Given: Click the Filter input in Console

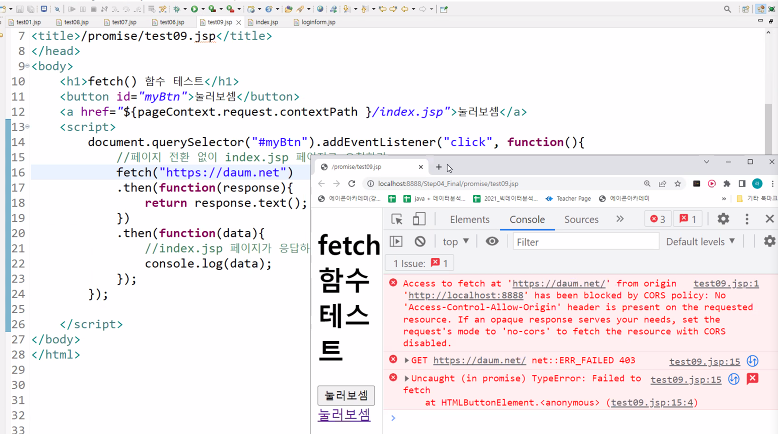Looking at the screenshot, I should pyautogui.click(x=586, y=242).
